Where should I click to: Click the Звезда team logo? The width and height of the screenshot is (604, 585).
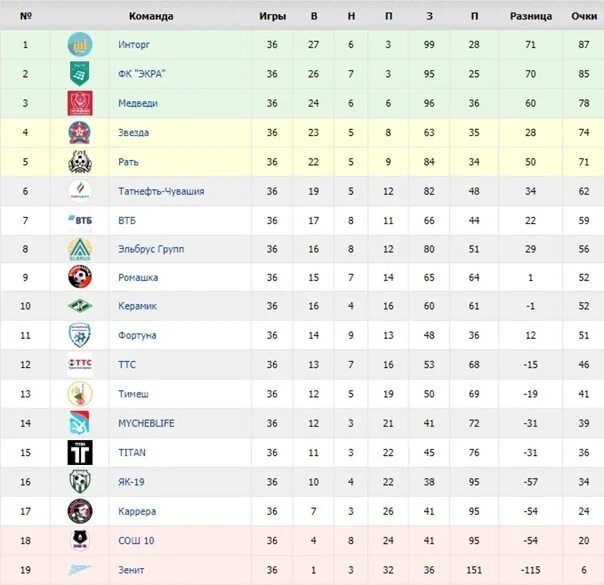80,132
